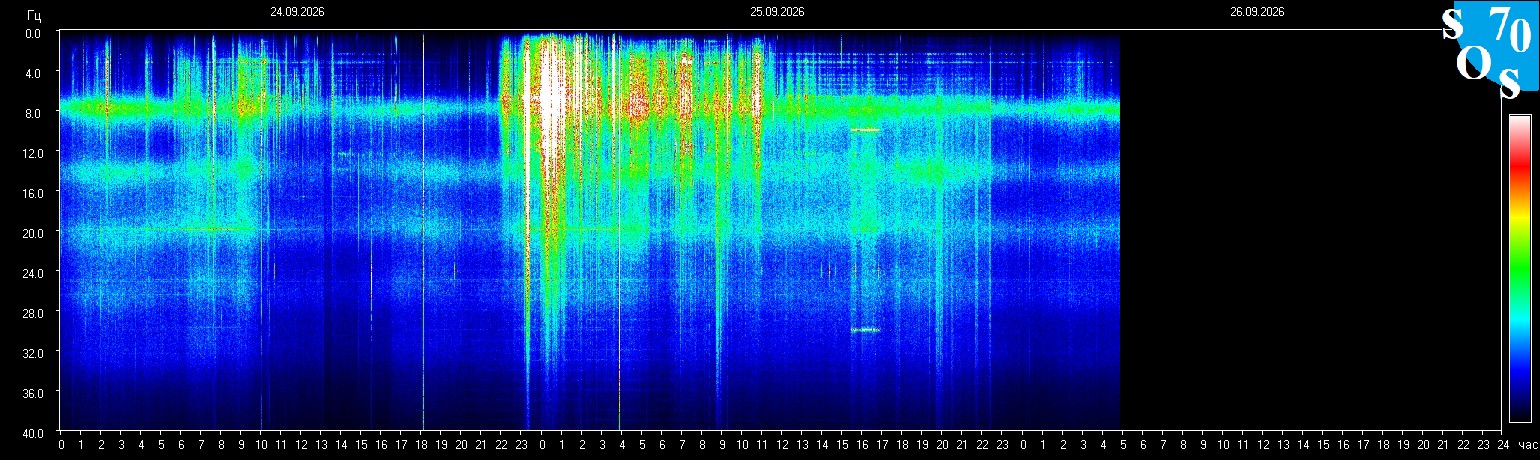Click the 25.09.2026 date label
Viewport: 1540px width, 460px height.
coord(777,12)
